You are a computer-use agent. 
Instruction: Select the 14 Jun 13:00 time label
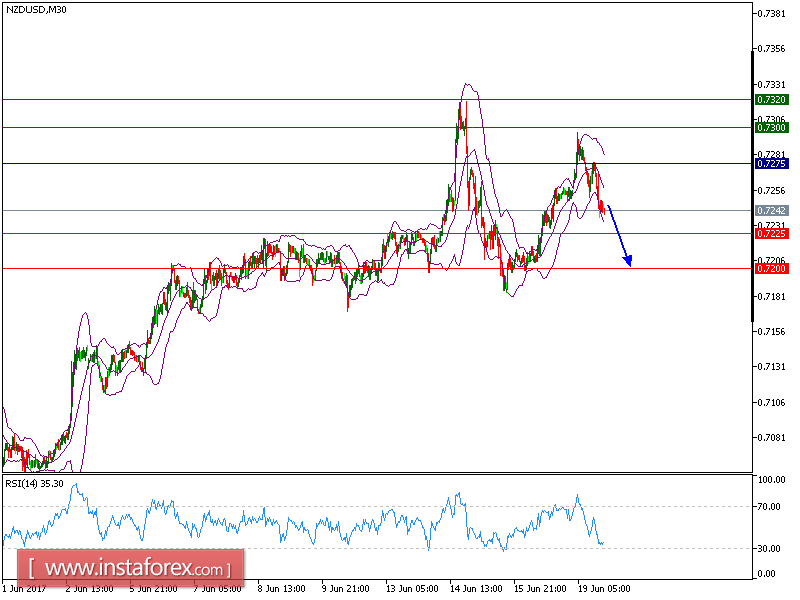point(476,589)
